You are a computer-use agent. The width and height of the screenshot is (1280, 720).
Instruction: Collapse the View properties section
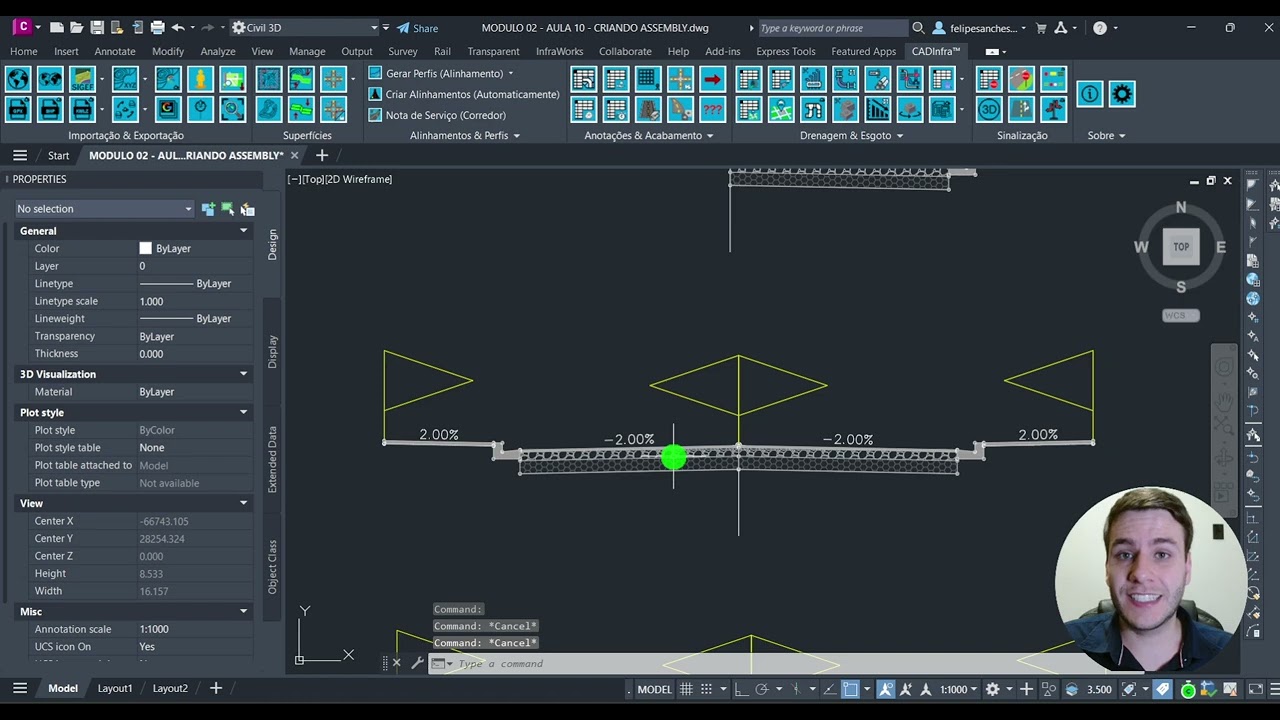click(x=243, y=503)
